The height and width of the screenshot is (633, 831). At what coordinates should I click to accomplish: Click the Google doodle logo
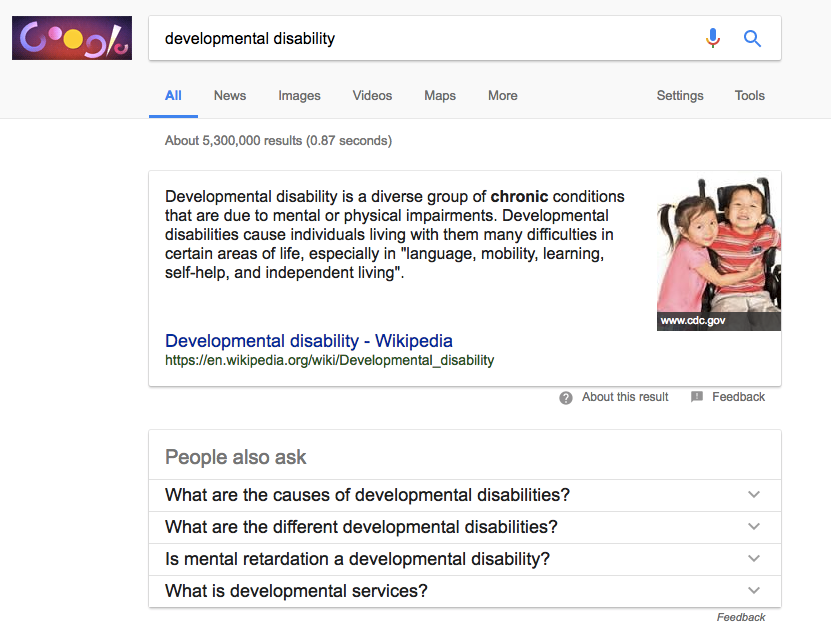click(72, 38)
